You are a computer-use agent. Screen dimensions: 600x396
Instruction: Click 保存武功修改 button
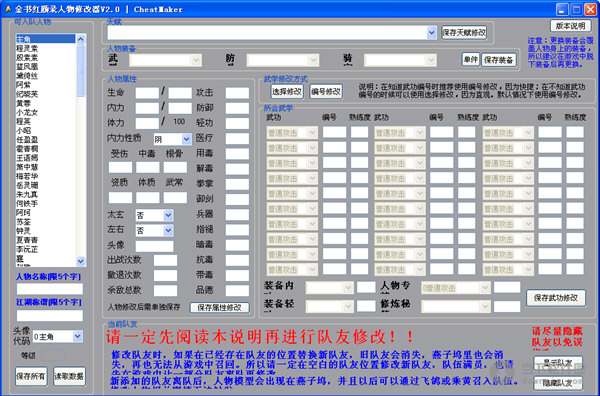click(556, 298)
